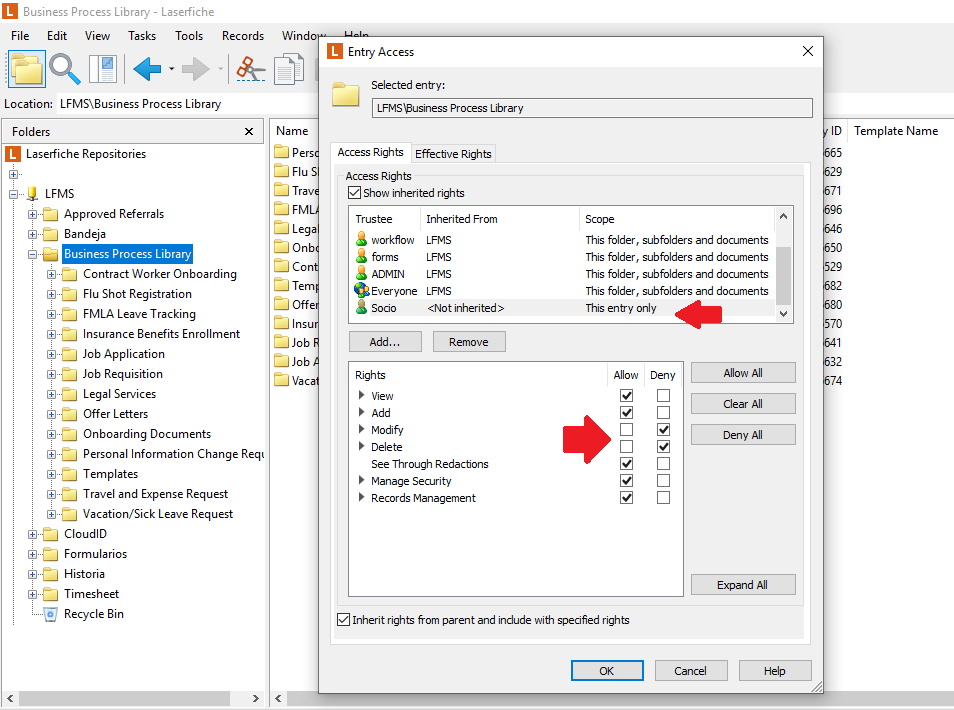Select the ADMIN trustee user icon

362,273
